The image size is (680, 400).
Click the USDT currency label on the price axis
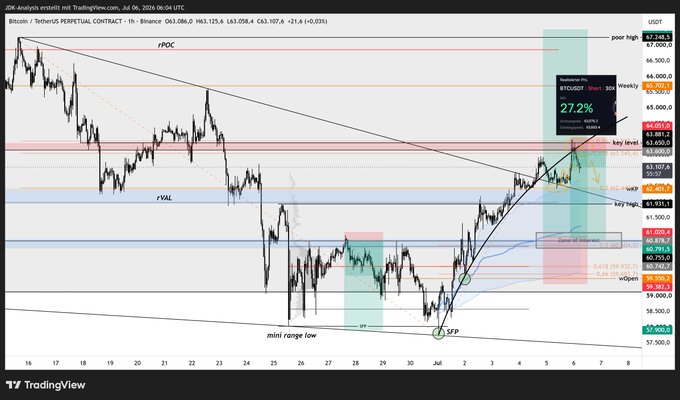[x=655, y=22]
